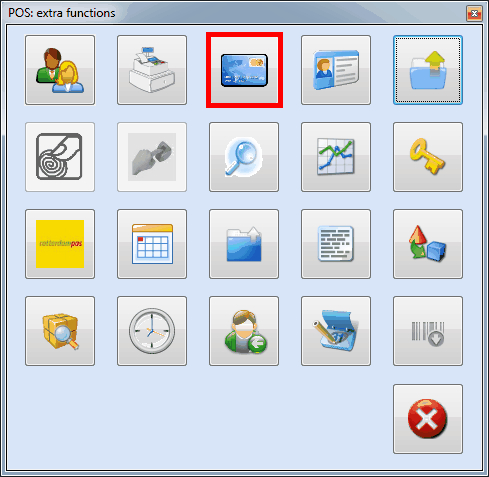Select the blue credit card button

(x=244, y=70)
